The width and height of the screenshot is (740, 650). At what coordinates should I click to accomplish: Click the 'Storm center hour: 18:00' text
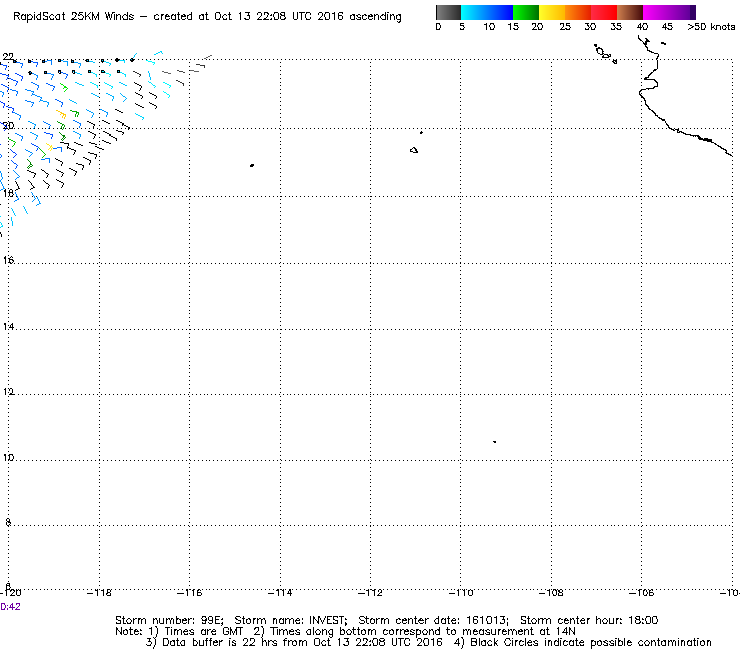point(589,620)
